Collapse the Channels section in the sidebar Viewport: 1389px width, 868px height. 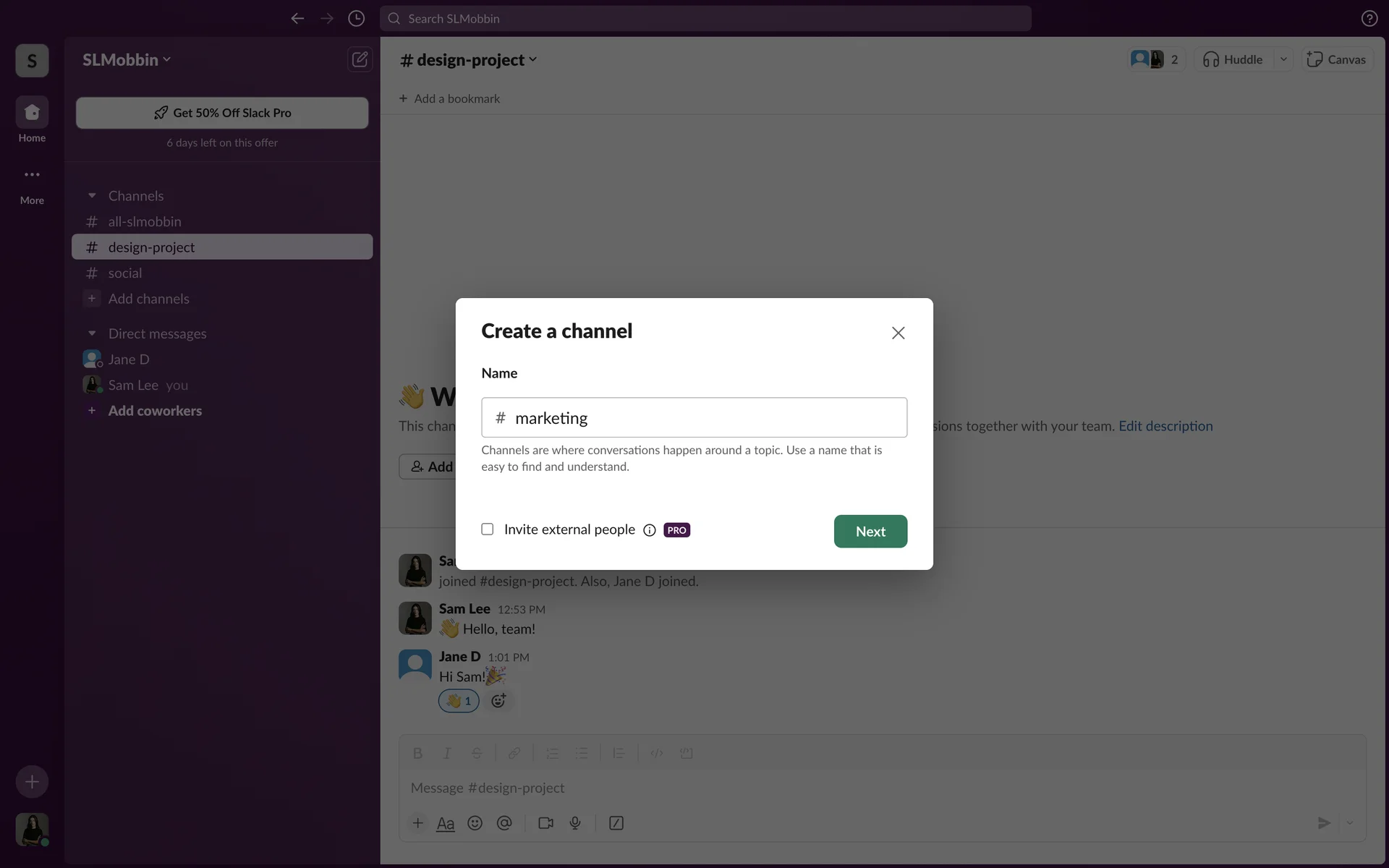coord(92,196)
